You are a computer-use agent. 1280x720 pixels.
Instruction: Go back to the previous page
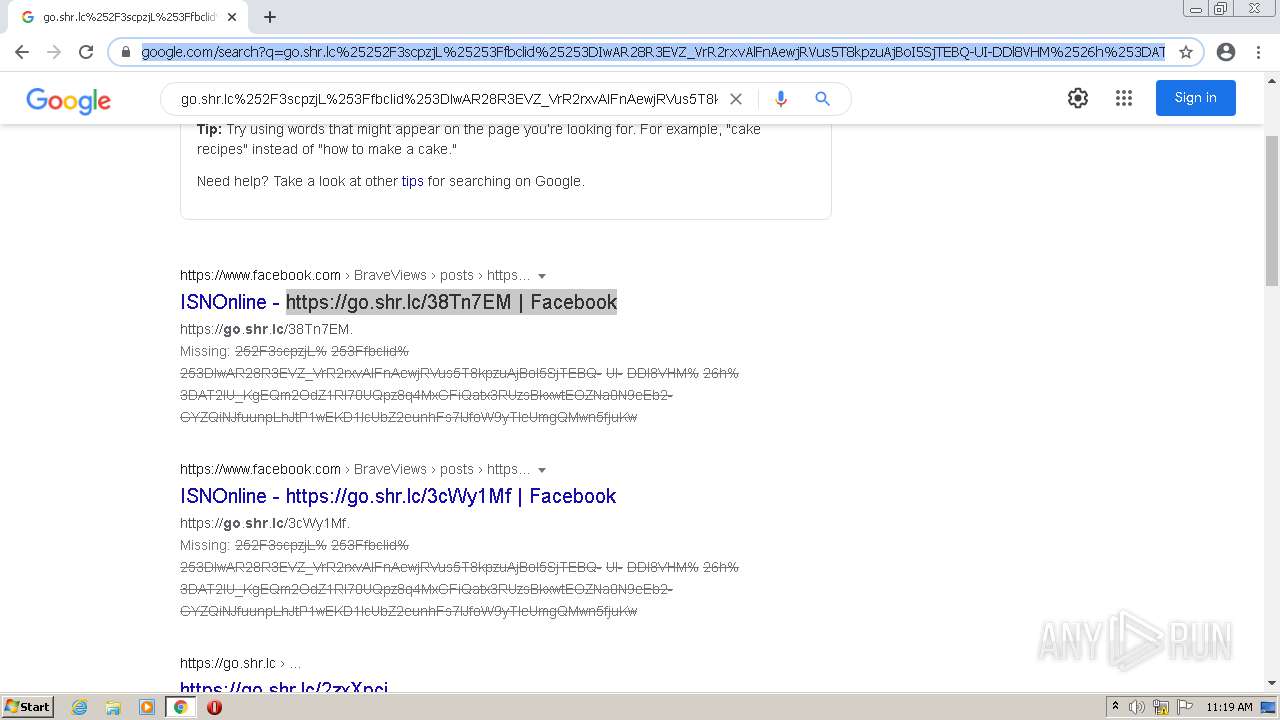pyautogui.click(x=22, y=52)
